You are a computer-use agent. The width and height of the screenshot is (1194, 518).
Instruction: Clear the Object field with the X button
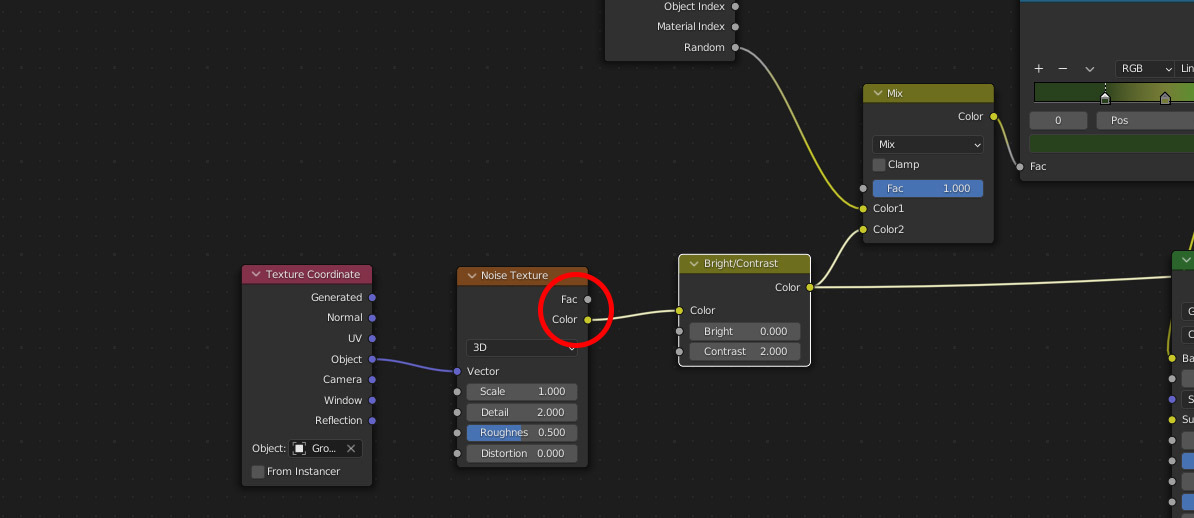(x=351, y=449)
